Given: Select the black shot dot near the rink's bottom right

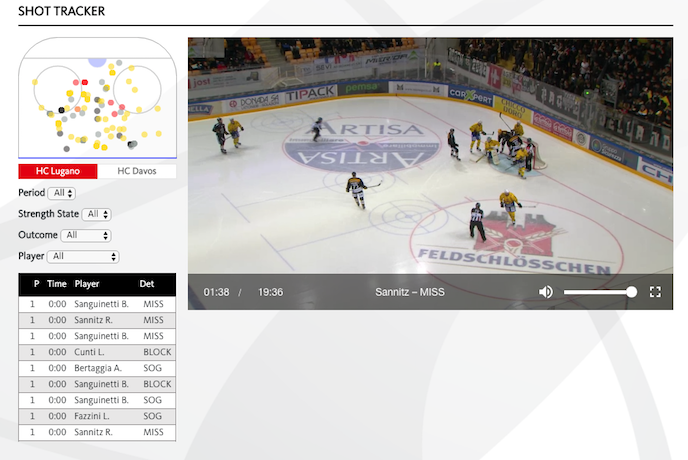Looking at the screenshot, I should (x=132, y=144).
